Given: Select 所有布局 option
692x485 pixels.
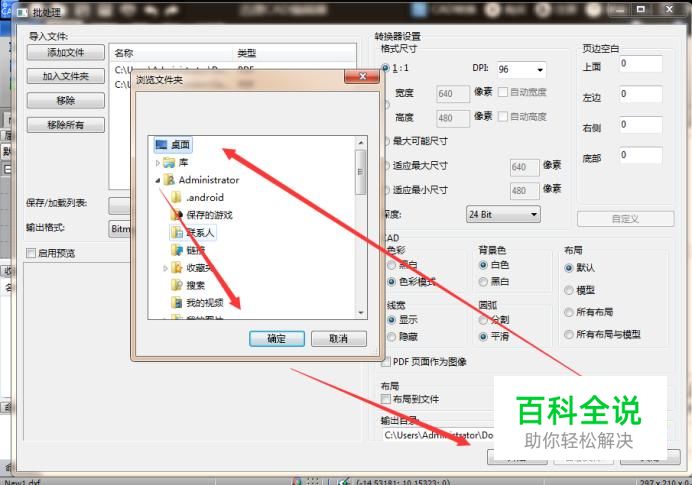Looking at the screenshot, I should click(568, 312).
